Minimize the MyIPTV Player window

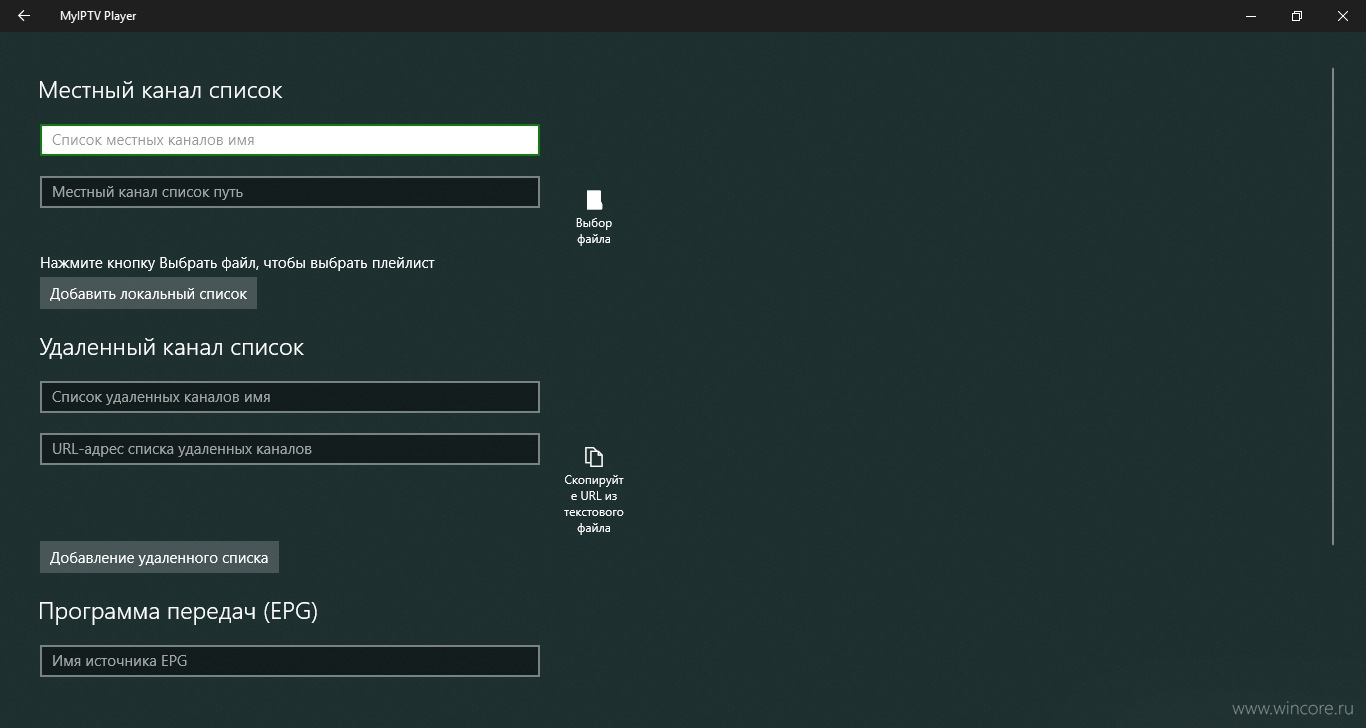1251,16
